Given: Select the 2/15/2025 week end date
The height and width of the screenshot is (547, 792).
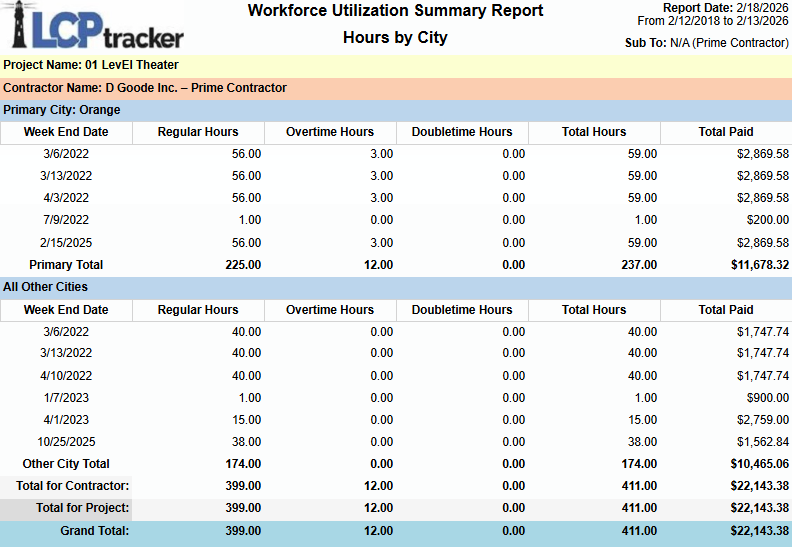Looking at the screenshot, I should tap(66, 243).
